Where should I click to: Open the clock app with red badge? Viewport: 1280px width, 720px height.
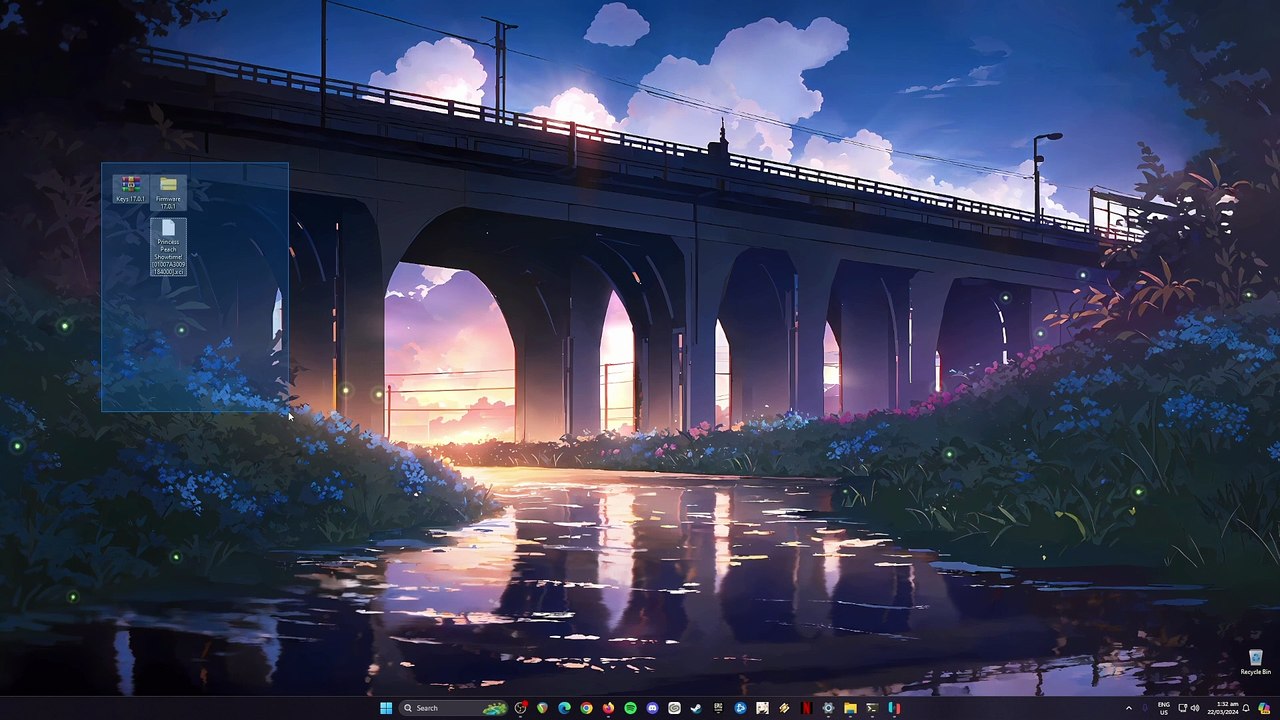tap(520, 708)
